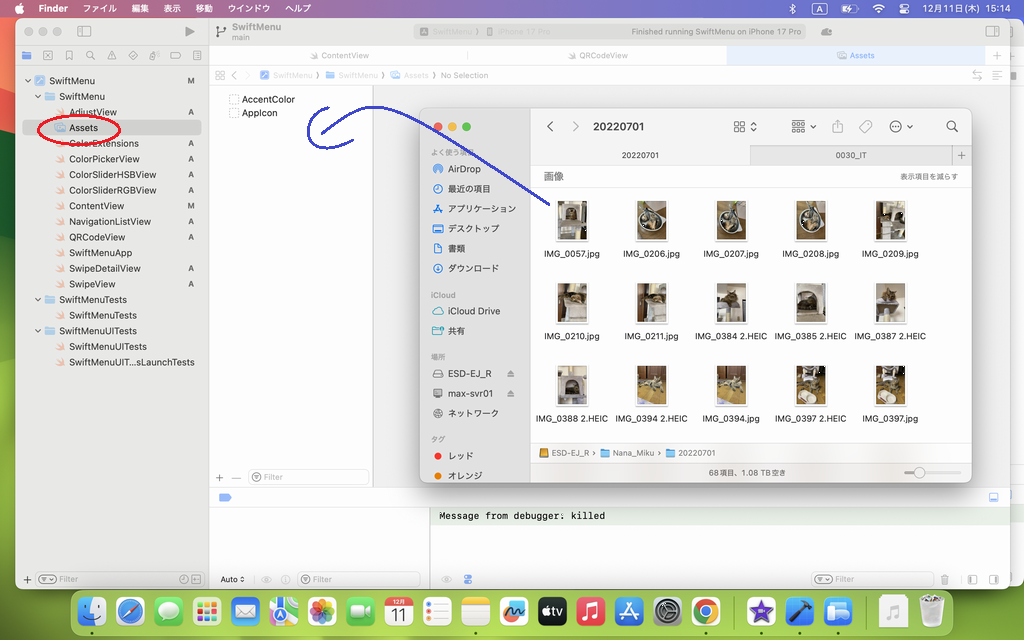Click the Finder search magnifier icon
Image resolution: width=1024 pixels, height=640 pixels.
(x=952, y=127)
